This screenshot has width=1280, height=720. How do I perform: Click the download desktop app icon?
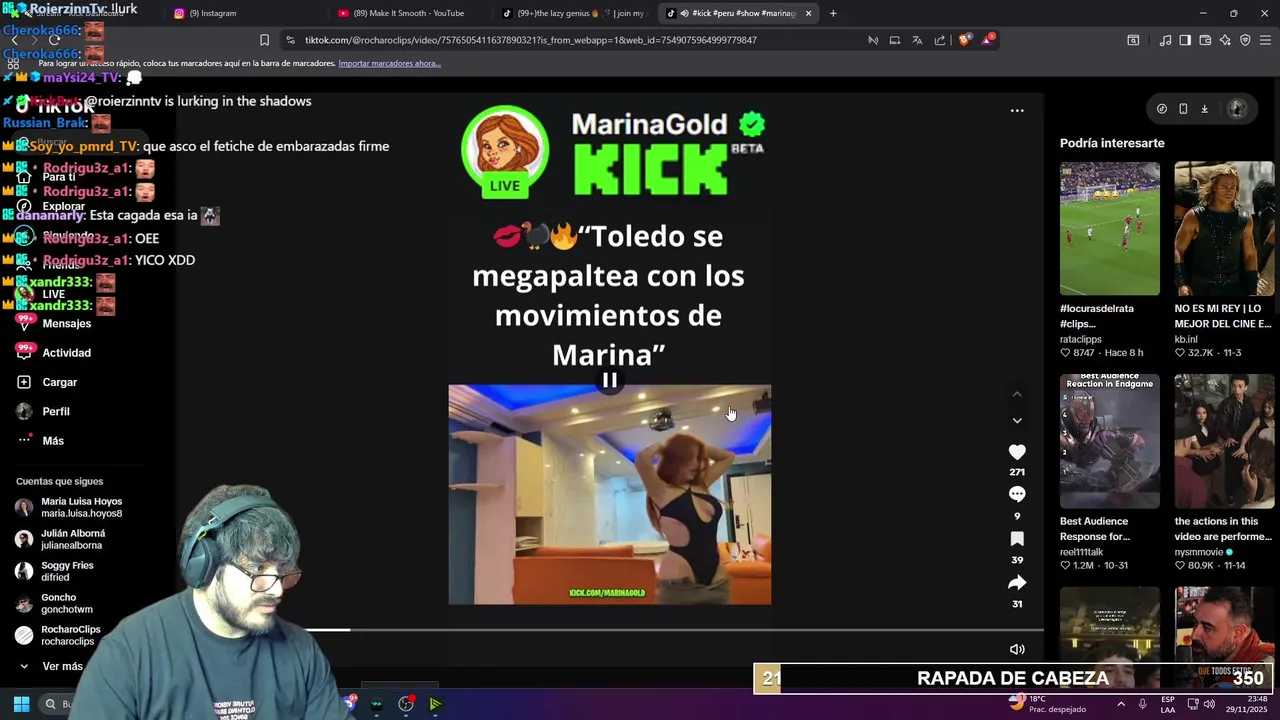(x=1204, y=109)
